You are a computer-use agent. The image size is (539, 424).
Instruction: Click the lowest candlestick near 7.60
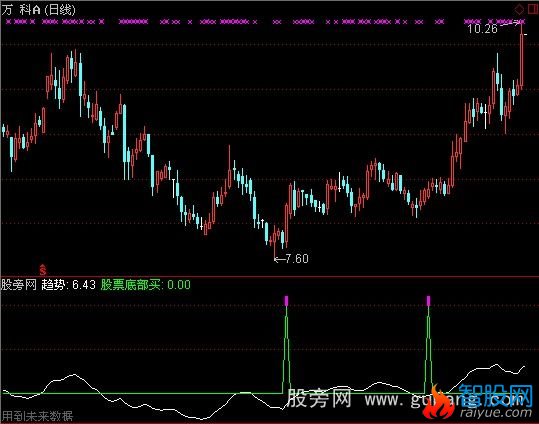(274, 241)
